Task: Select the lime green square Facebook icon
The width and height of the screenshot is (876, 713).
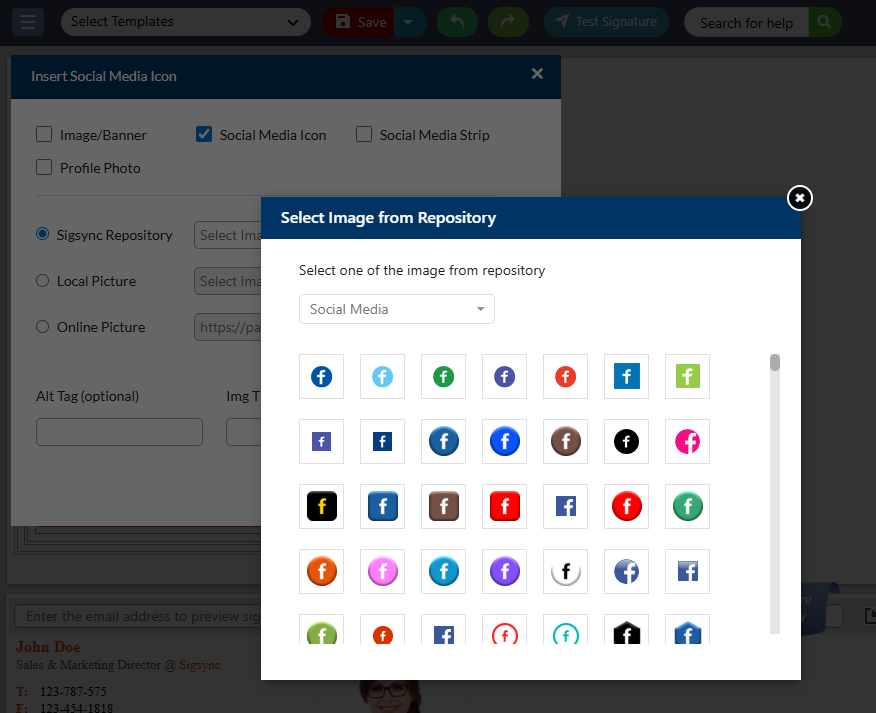Action: [x=687, y=376]
